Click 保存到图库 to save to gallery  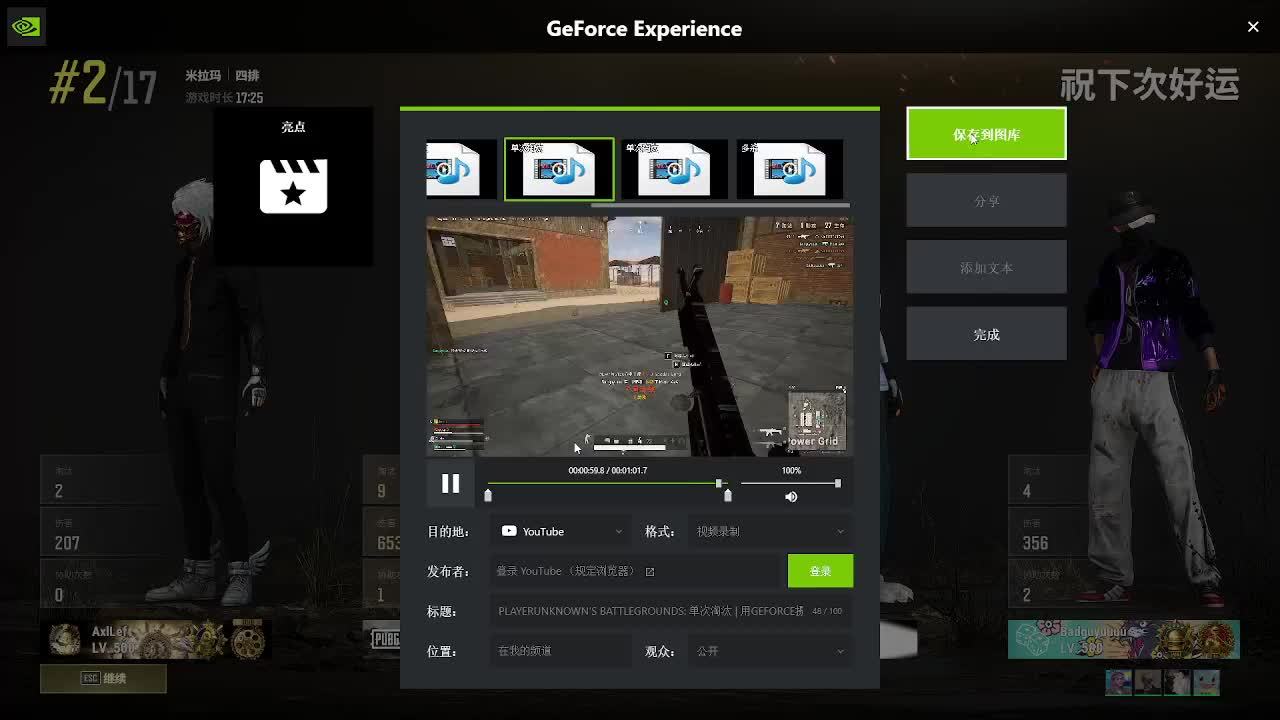[x=987, y=134]
